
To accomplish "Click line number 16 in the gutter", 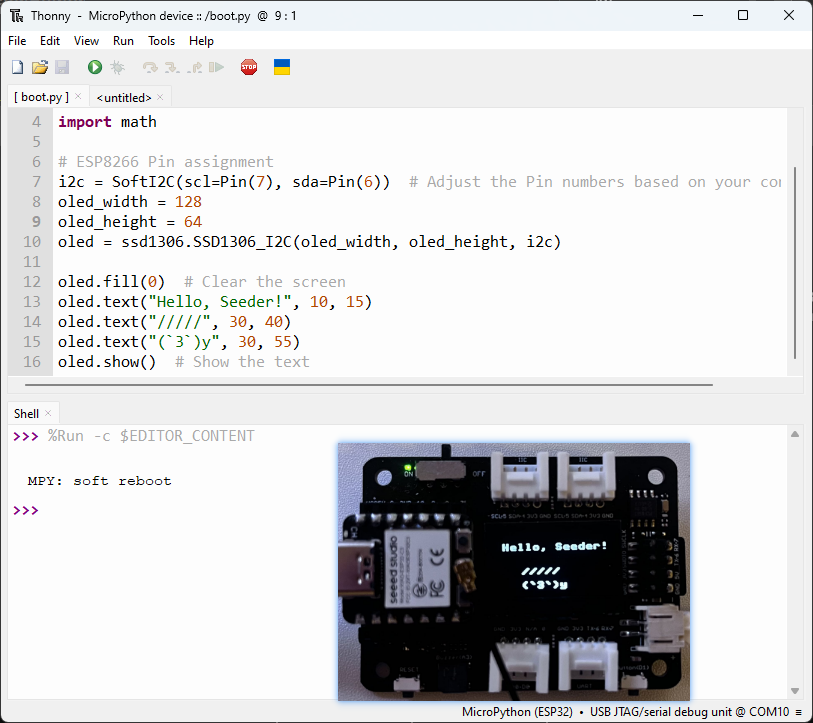I will pos(32,362).
